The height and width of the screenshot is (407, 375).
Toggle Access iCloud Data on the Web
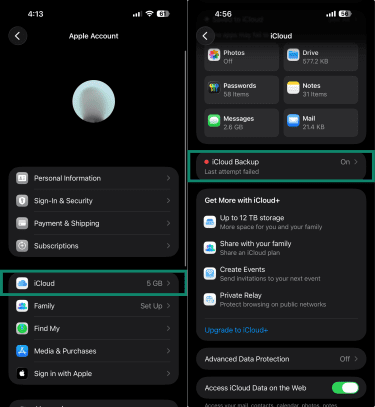(x=345, y=388)
